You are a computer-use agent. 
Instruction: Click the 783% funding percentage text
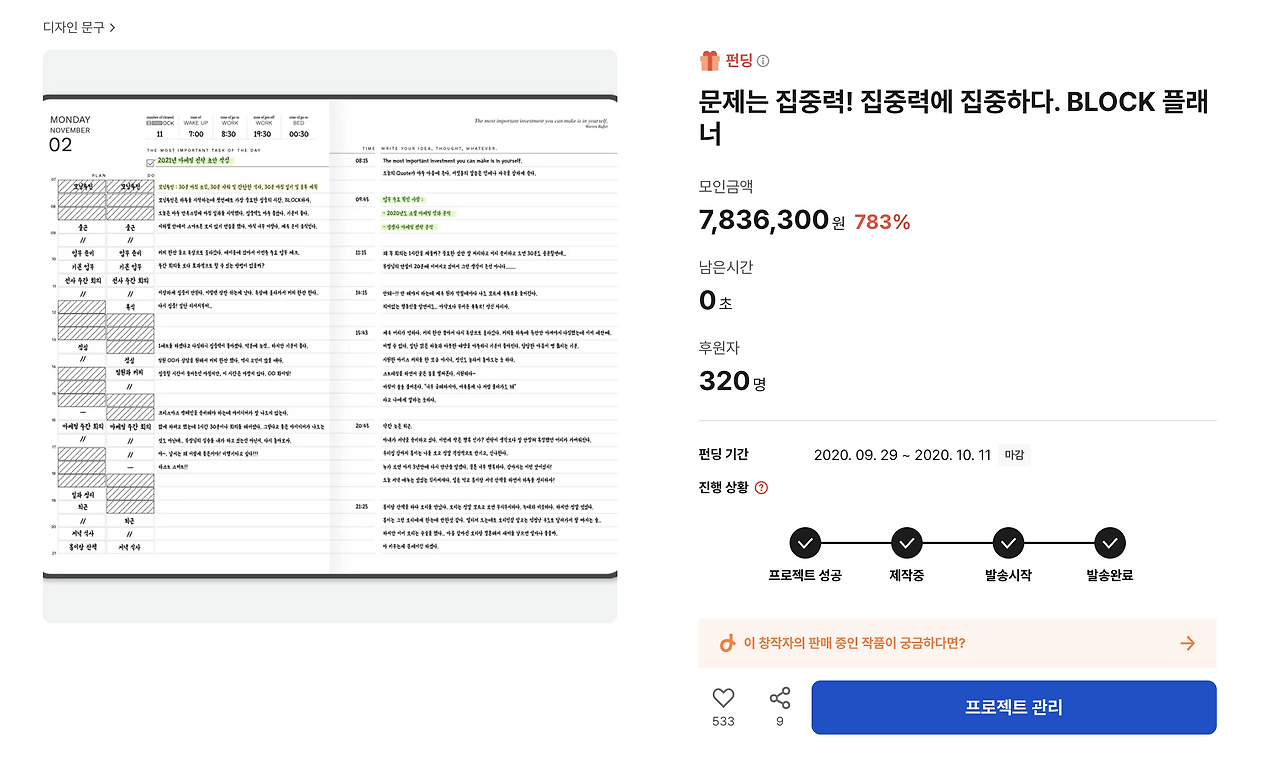pos(881,222)
